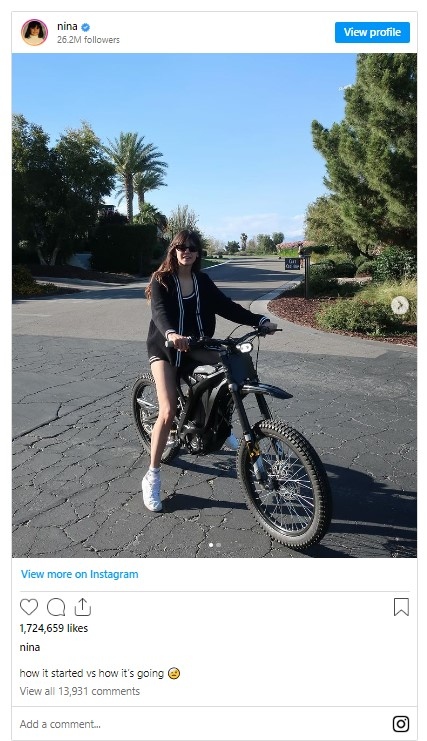The image size is (427, 741).
Task: Click the 26.2M followers text
Action: point(88,40)
